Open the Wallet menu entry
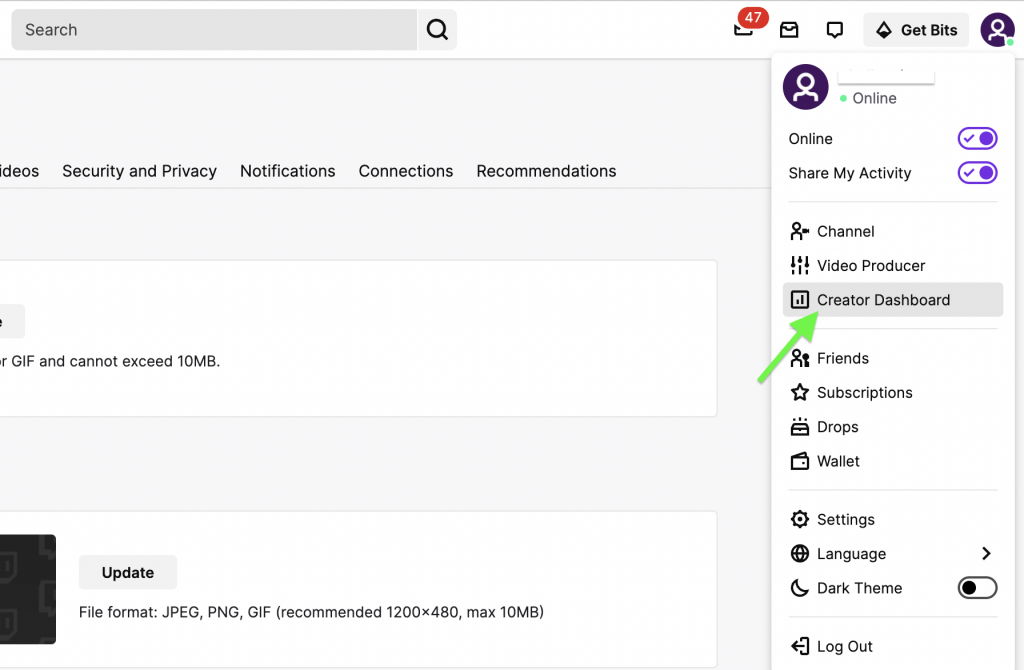The image size is (1024, 670). pyautogui.click(x=893, y=461)
